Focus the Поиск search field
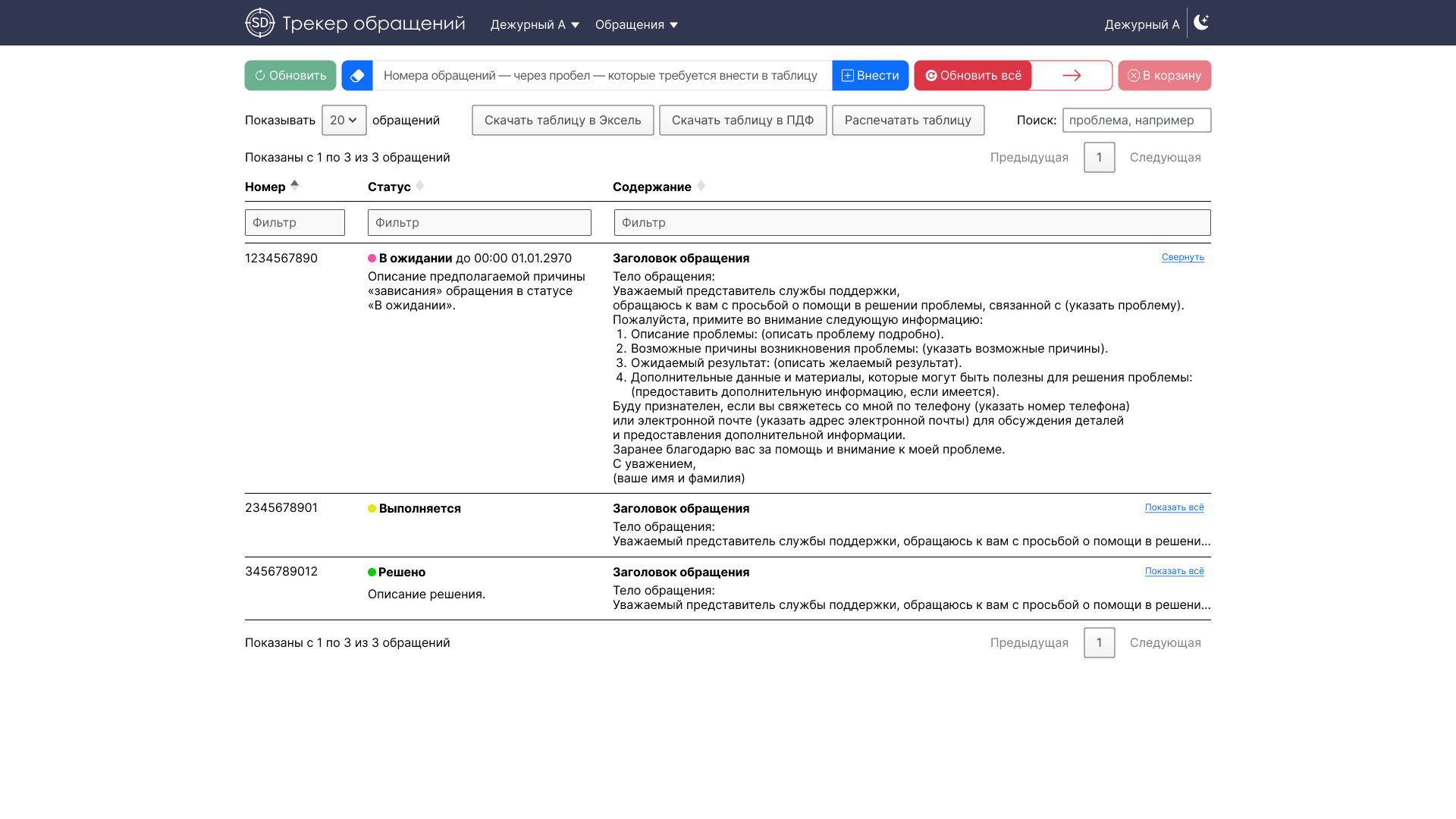Screen dimensions: 1456x819 coord(1136,121)
